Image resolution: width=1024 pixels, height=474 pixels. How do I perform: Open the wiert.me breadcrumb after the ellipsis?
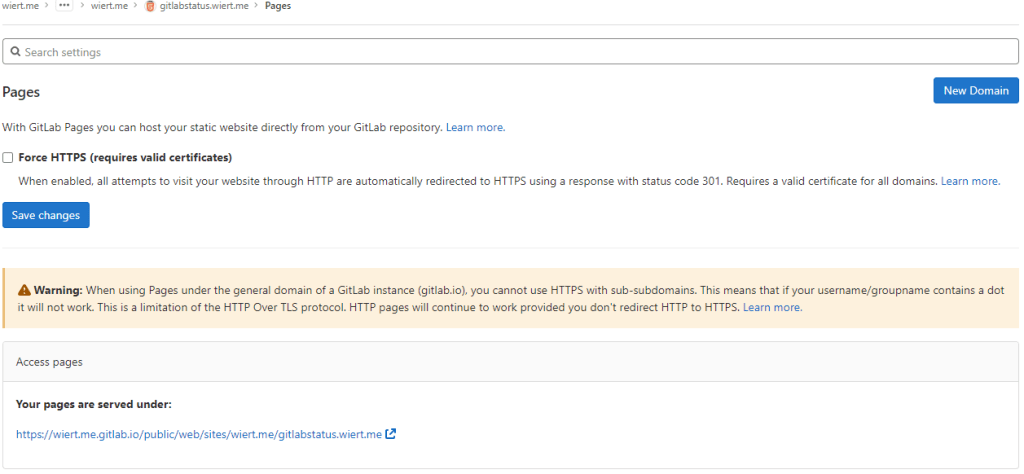108,6
